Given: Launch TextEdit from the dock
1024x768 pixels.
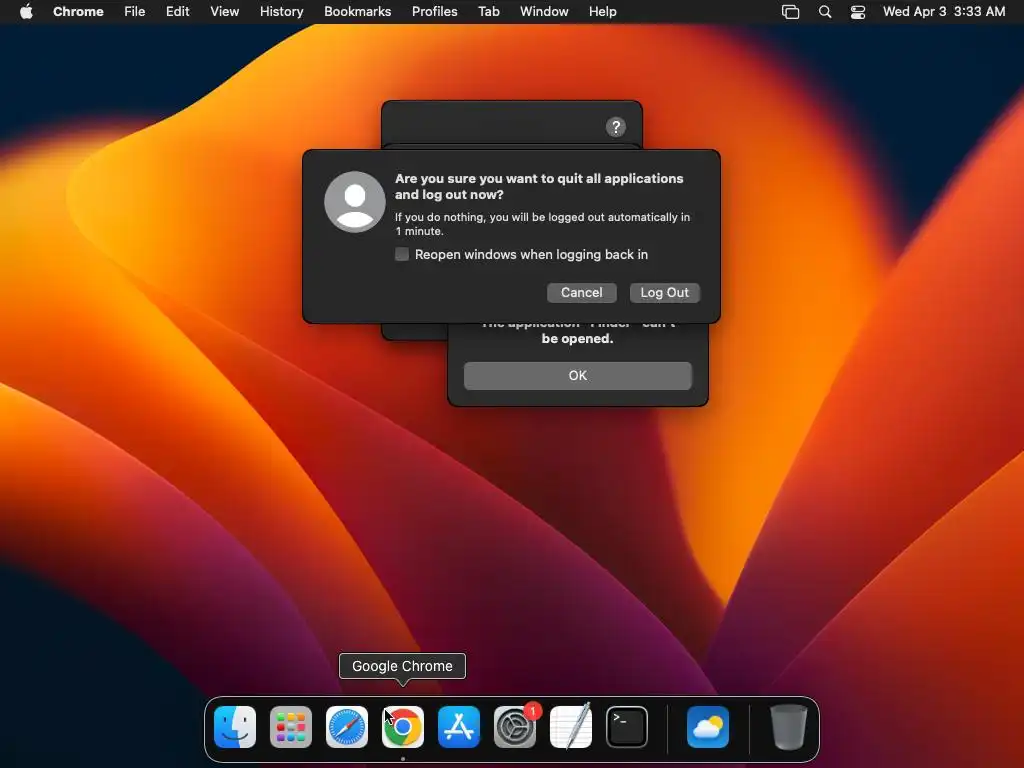Looking at the screenshot, I should point(571,727).
